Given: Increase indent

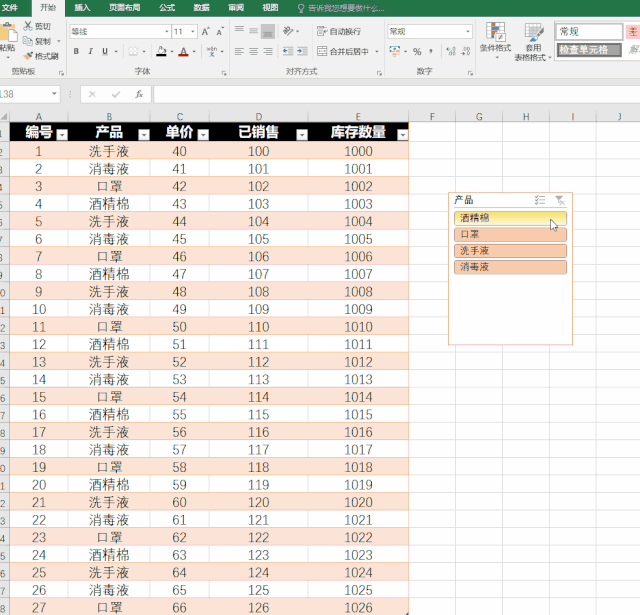Looking at the screenshot, I should [302, 51].
